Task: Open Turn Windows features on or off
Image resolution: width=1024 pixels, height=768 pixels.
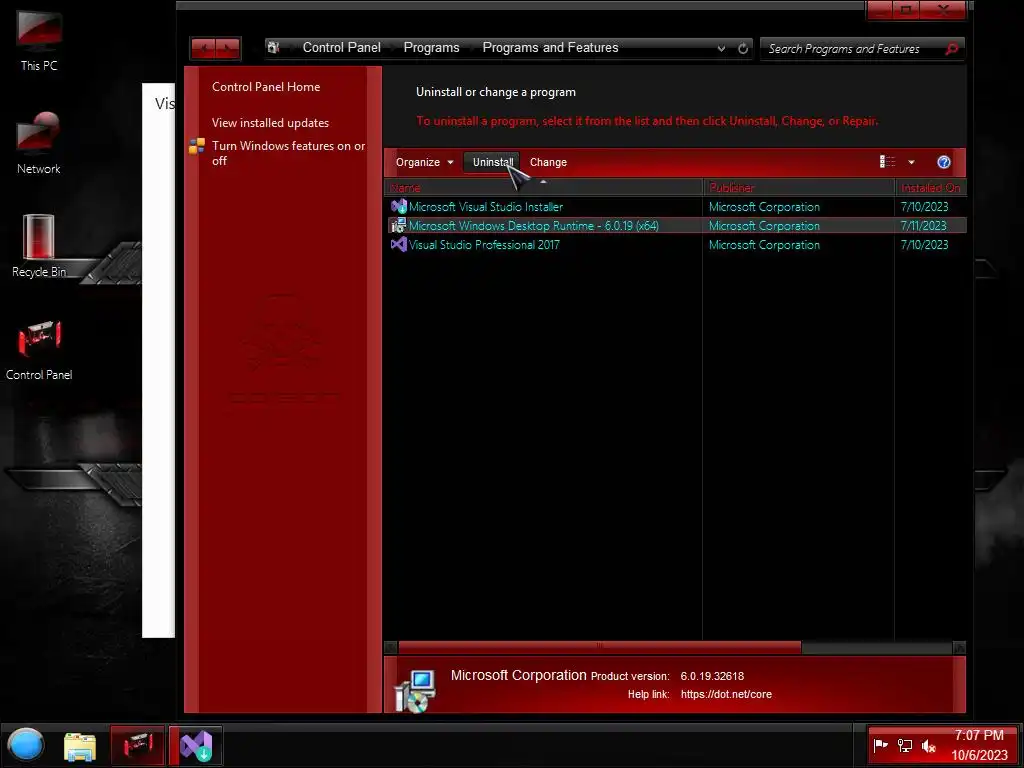Action: pos(288,153)
